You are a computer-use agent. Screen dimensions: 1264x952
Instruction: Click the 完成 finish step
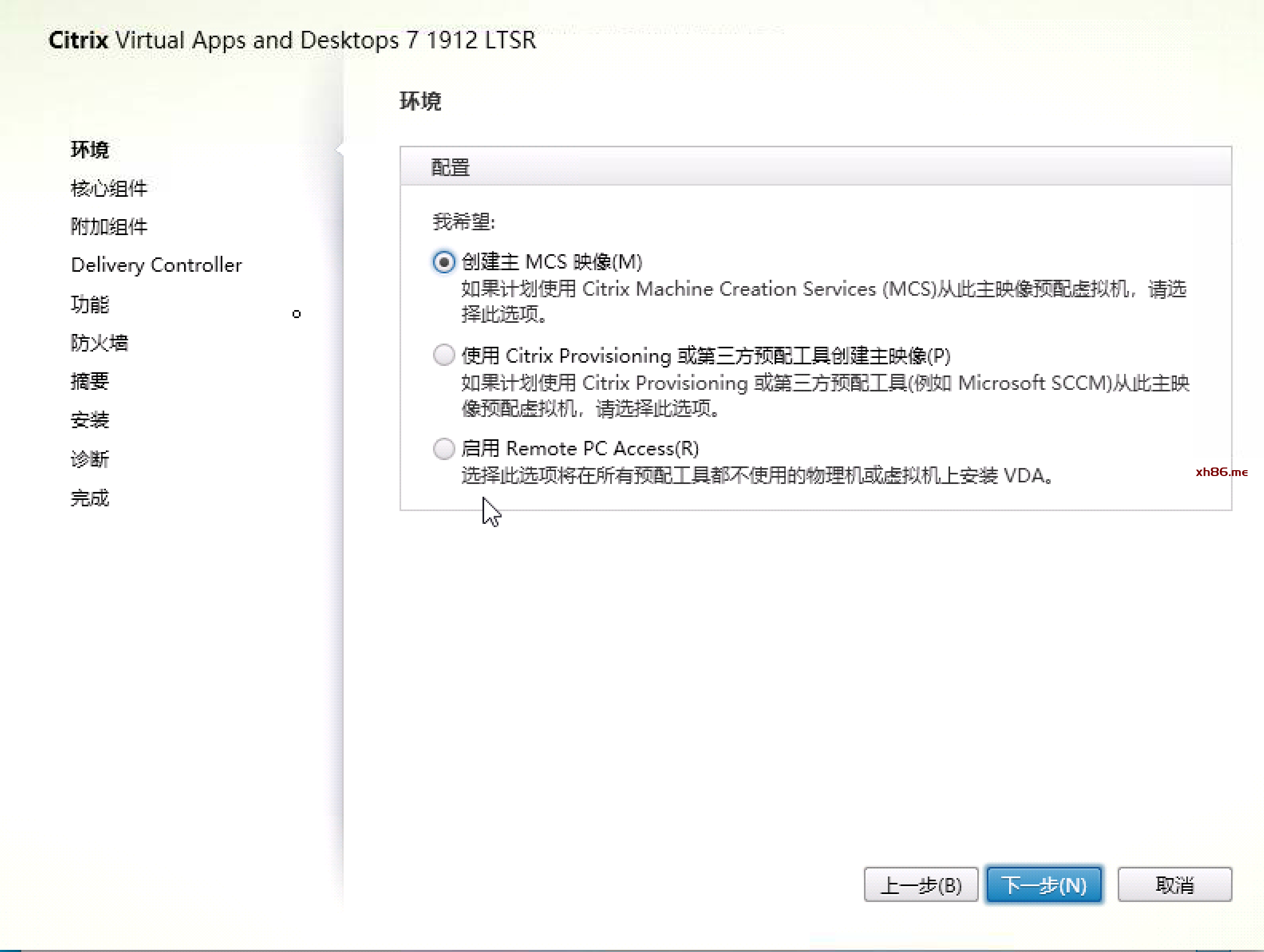90,498
